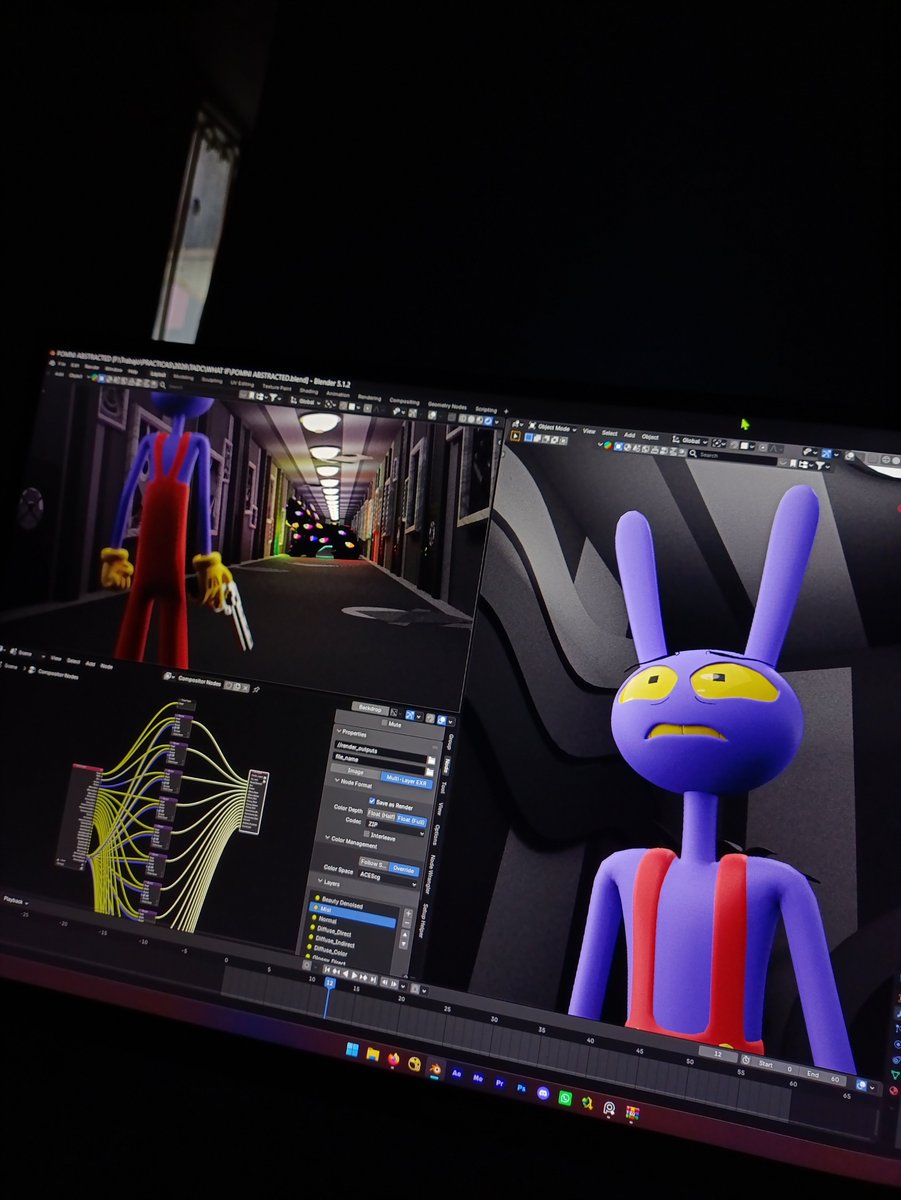Open the Select menu in right viewport header
901x1200 pixels.
click(x=610, y=433)
